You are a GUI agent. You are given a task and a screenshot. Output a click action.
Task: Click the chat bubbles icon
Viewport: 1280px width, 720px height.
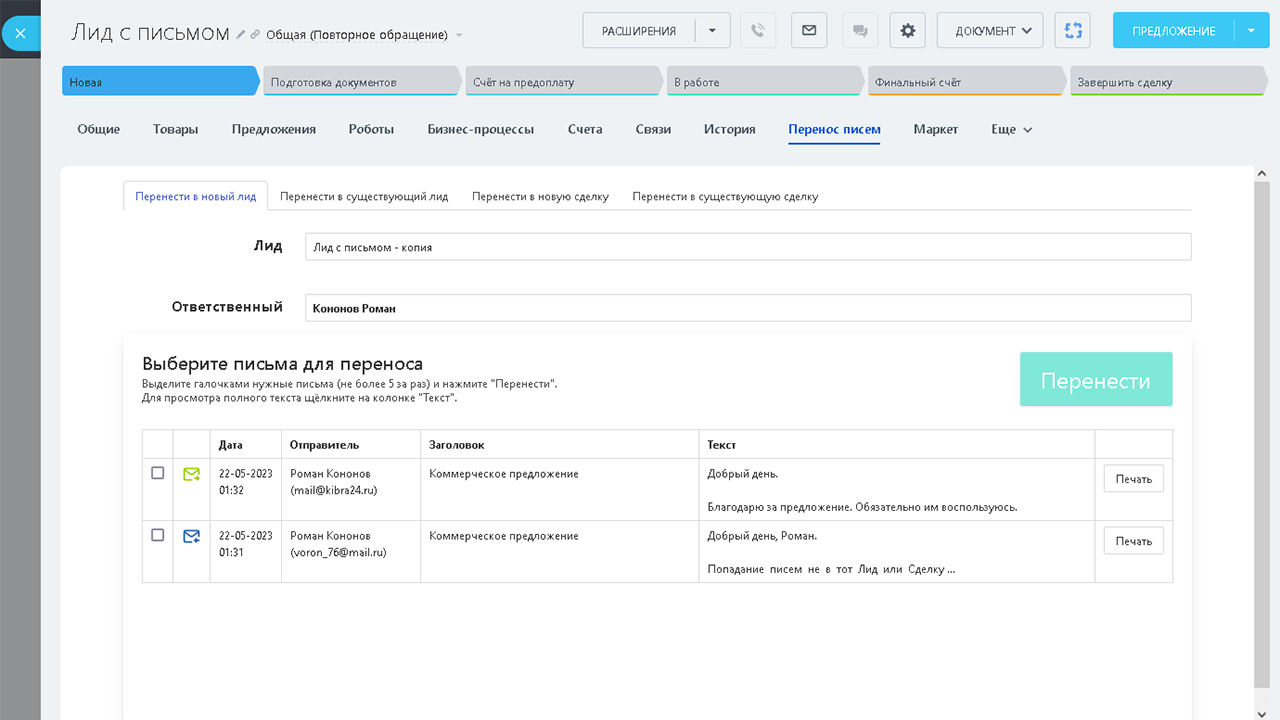coord(859,31)
